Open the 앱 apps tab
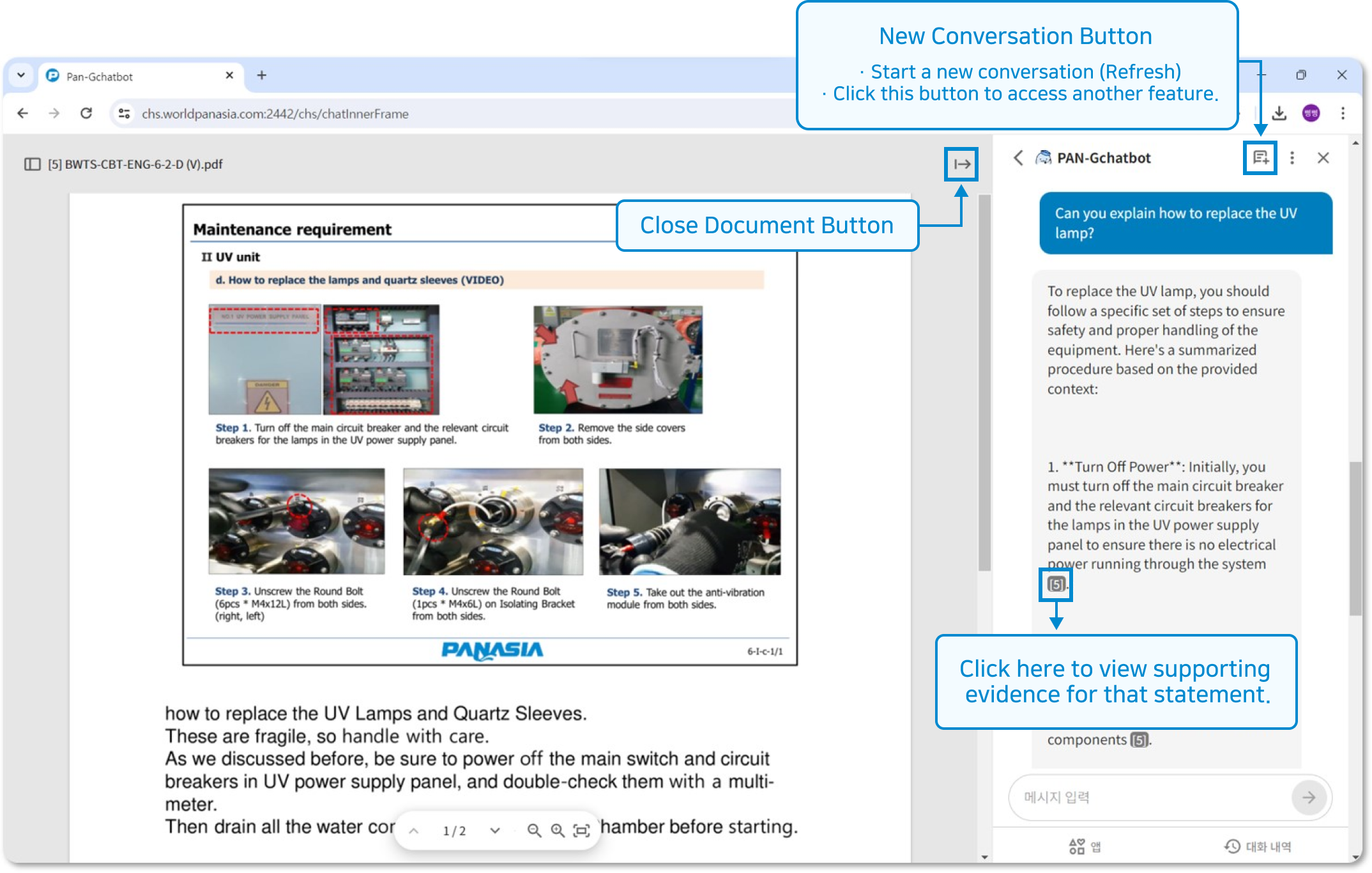This screenshot has width=1372, height=873. 1085,847
